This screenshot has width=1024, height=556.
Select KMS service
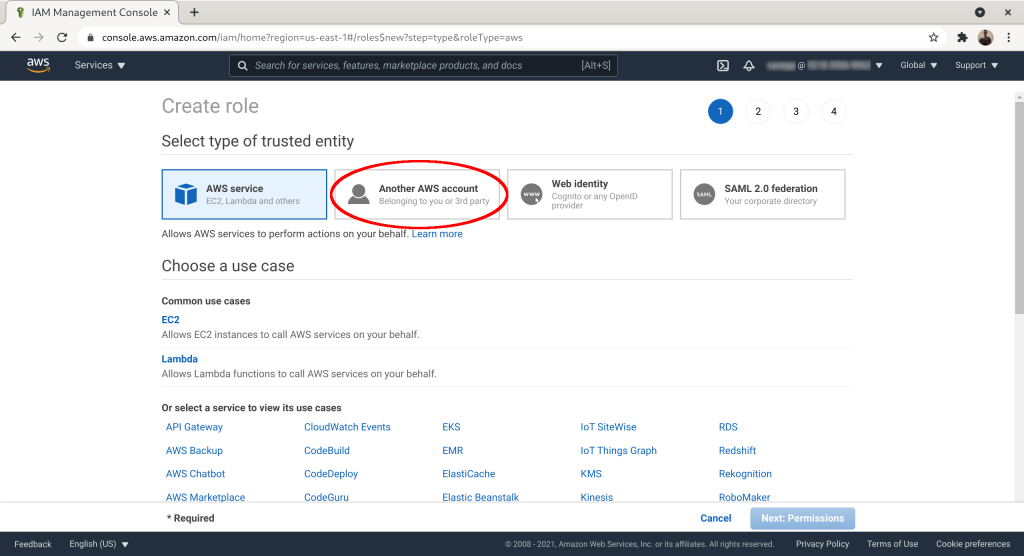pyautogui.click(x=591, y=474)
